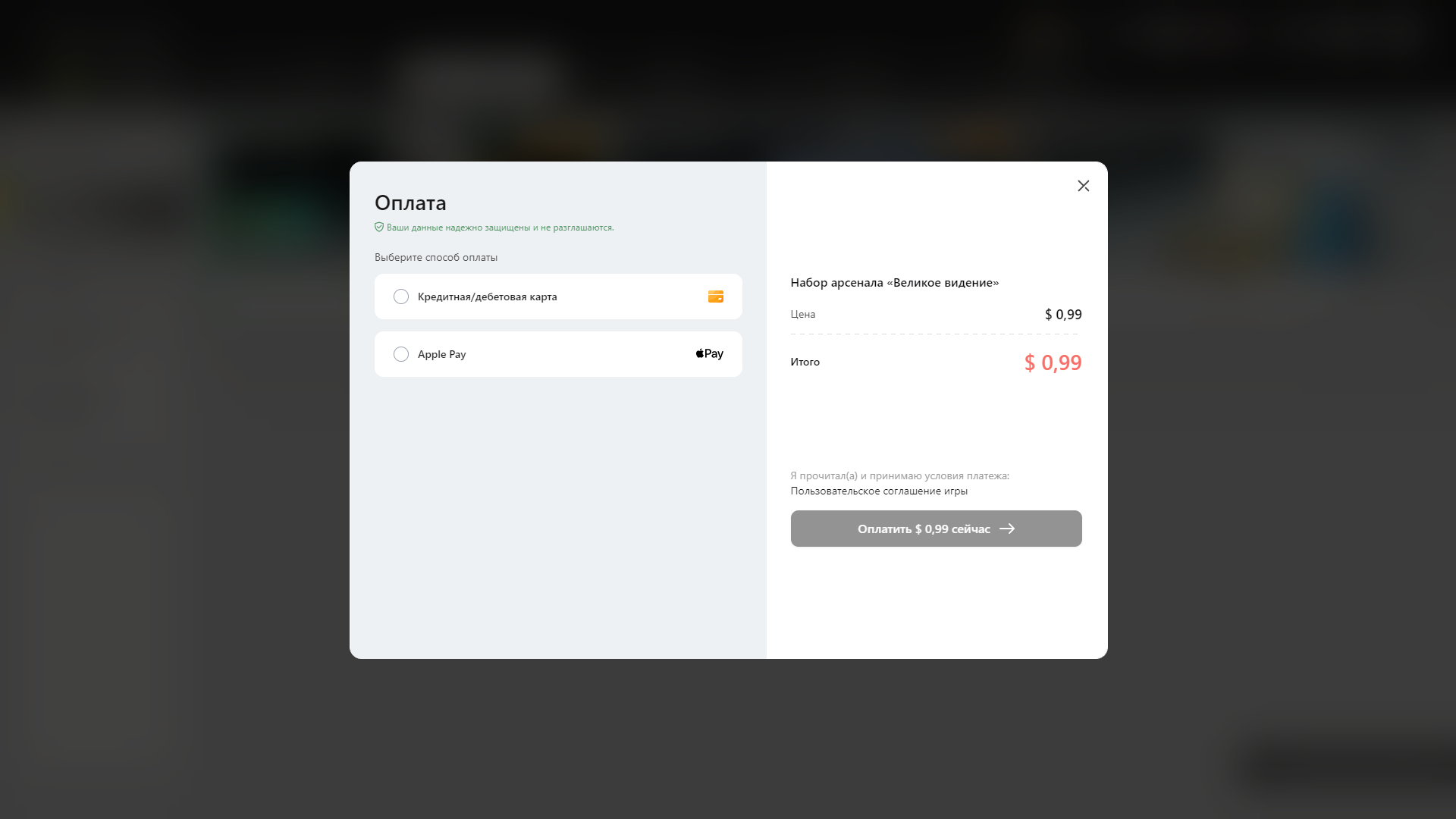The height and width of the screenshot is (819, 1456).
Task: Click the Apple Pay logo
Action: click(709, 354)
